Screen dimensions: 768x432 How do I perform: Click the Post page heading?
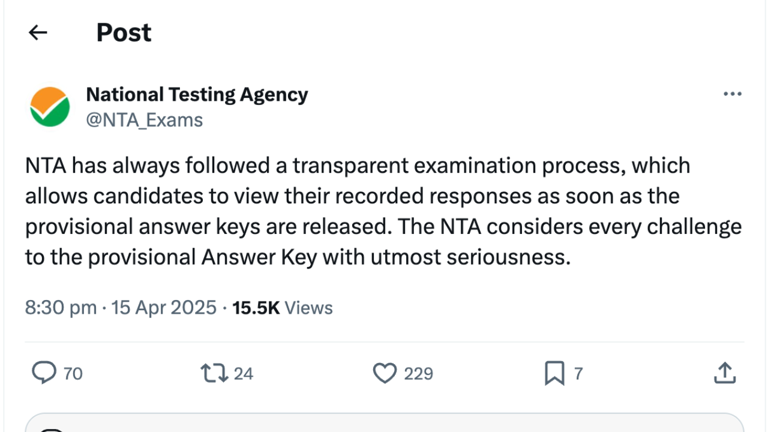124,33
